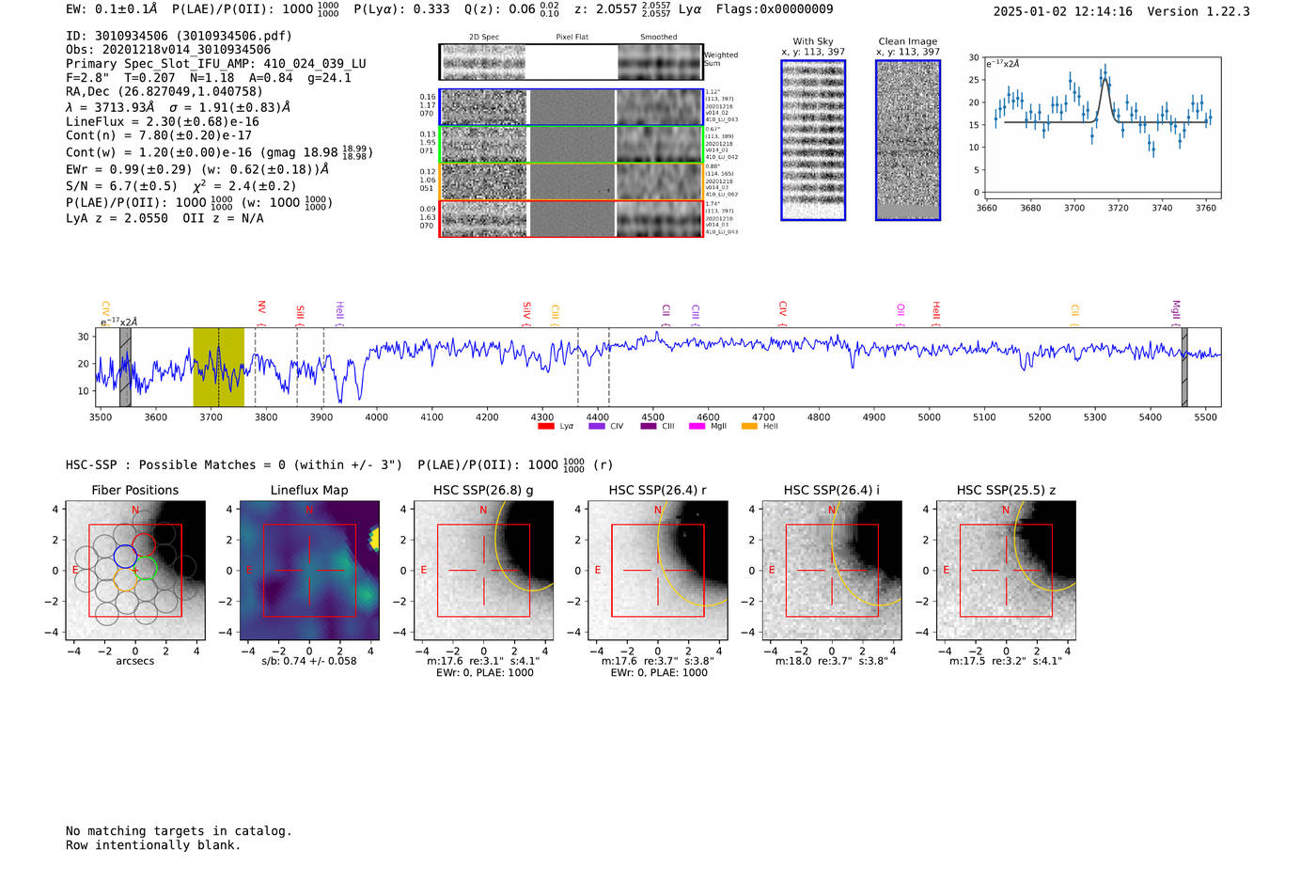
Task: Click the red Lyα legend swatch
Action: pyautogui.click(x=546, y=427)
